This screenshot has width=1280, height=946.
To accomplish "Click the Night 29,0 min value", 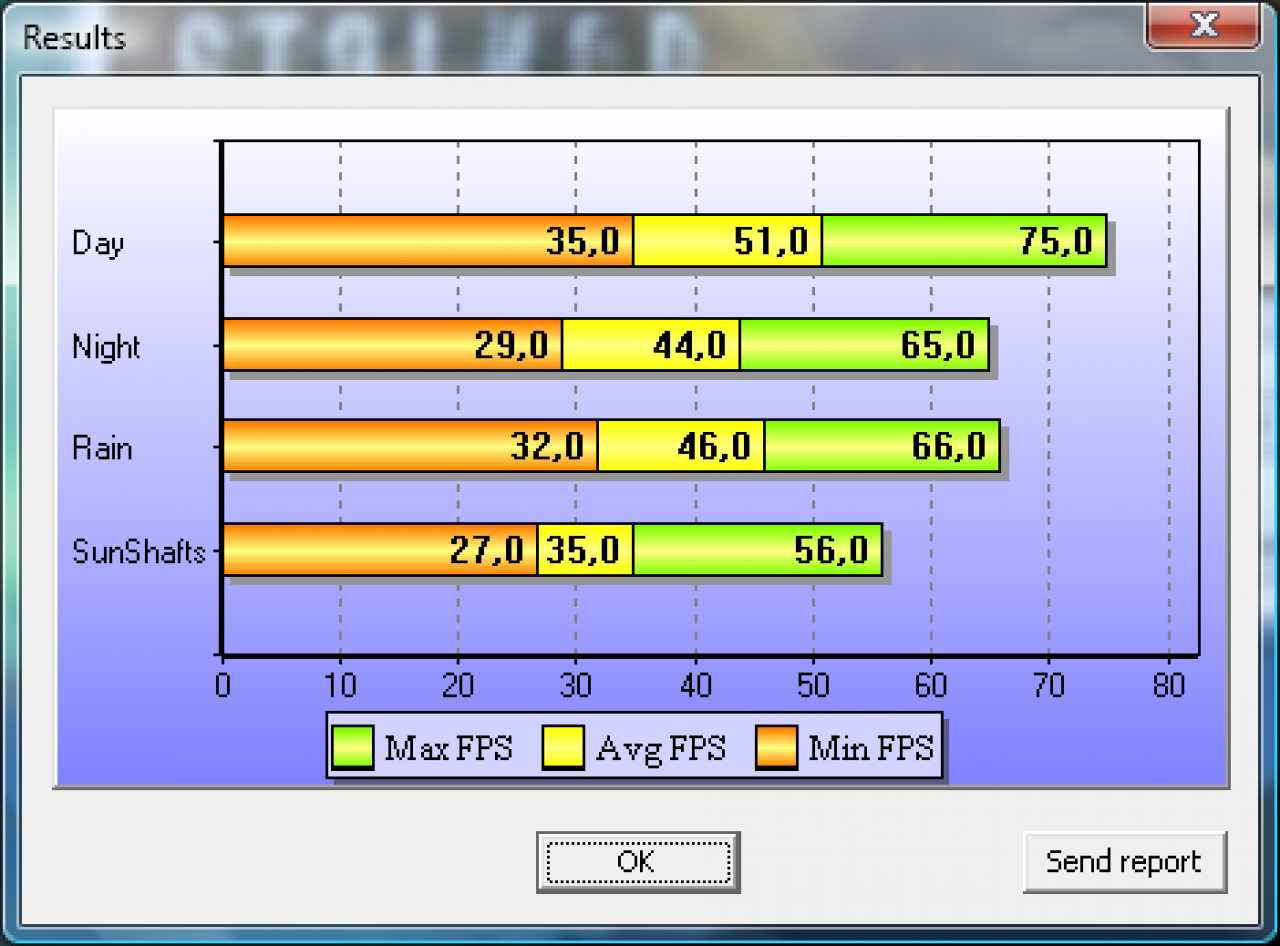I will coord(511,345).
